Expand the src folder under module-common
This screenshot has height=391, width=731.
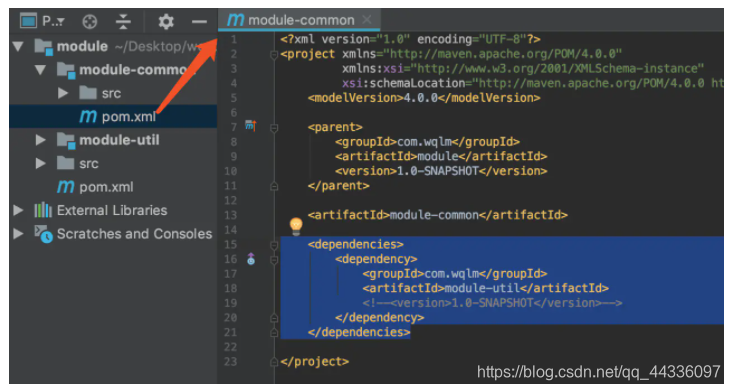[x=63, y=93]
